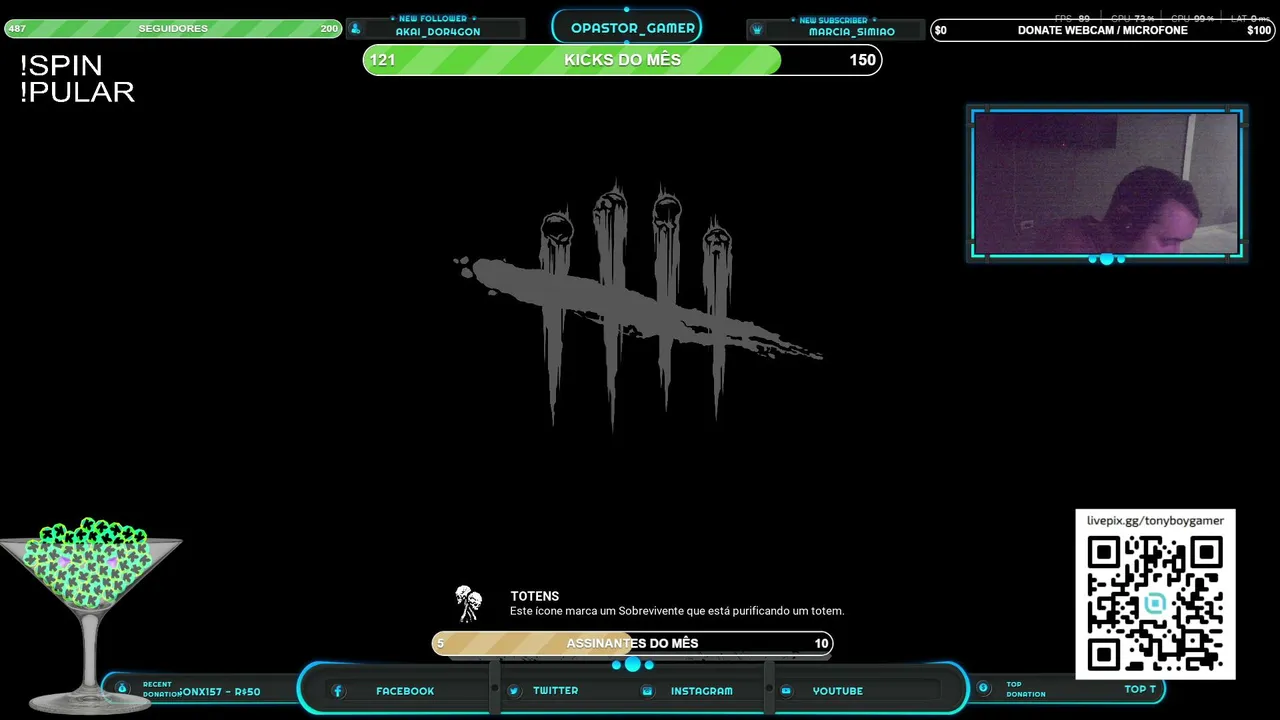Click the FPS 89 performance readout
This screenshot has height=720, width=1280.
1072,18
